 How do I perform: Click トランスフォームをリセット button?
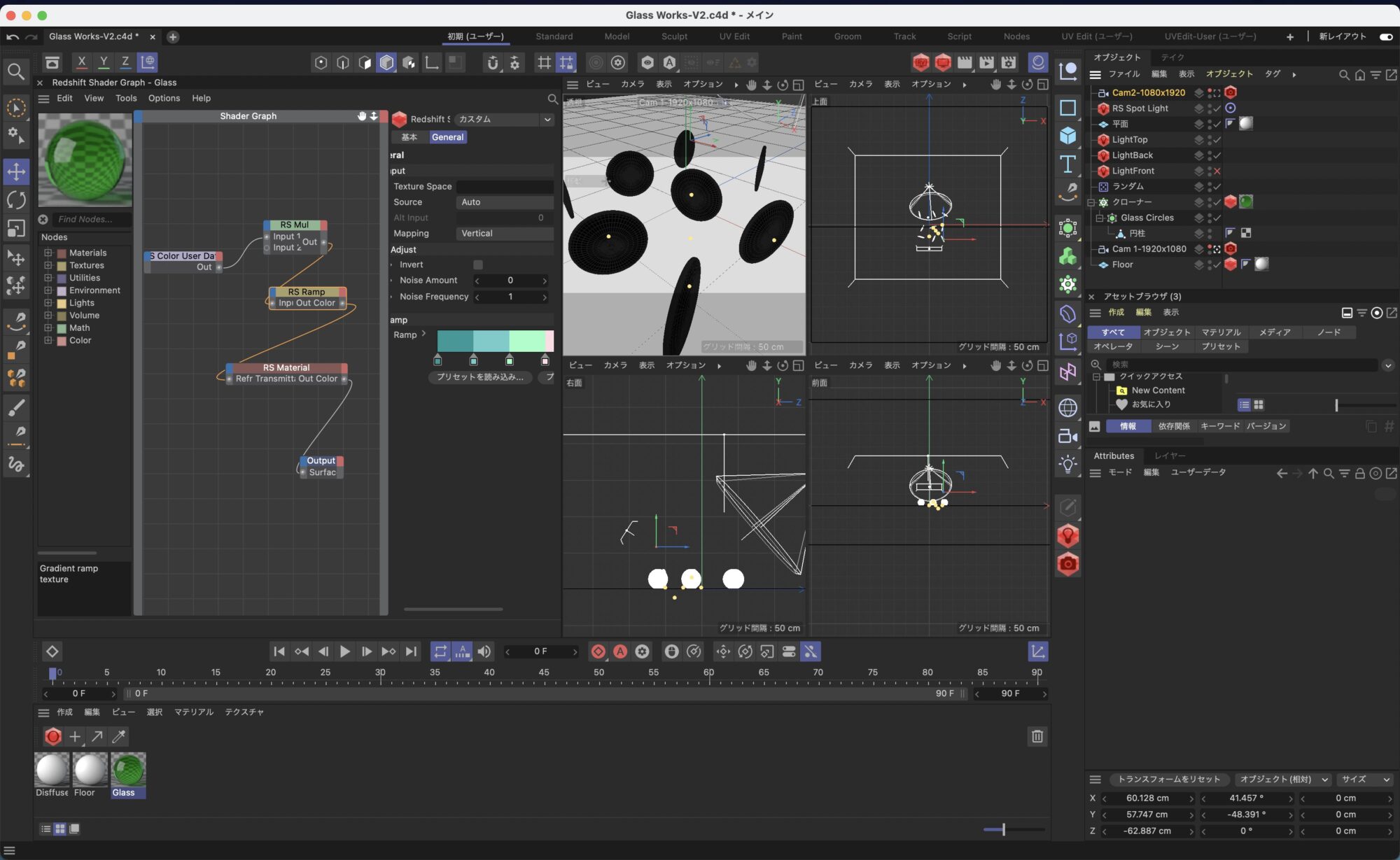[x=1168, y=780]
